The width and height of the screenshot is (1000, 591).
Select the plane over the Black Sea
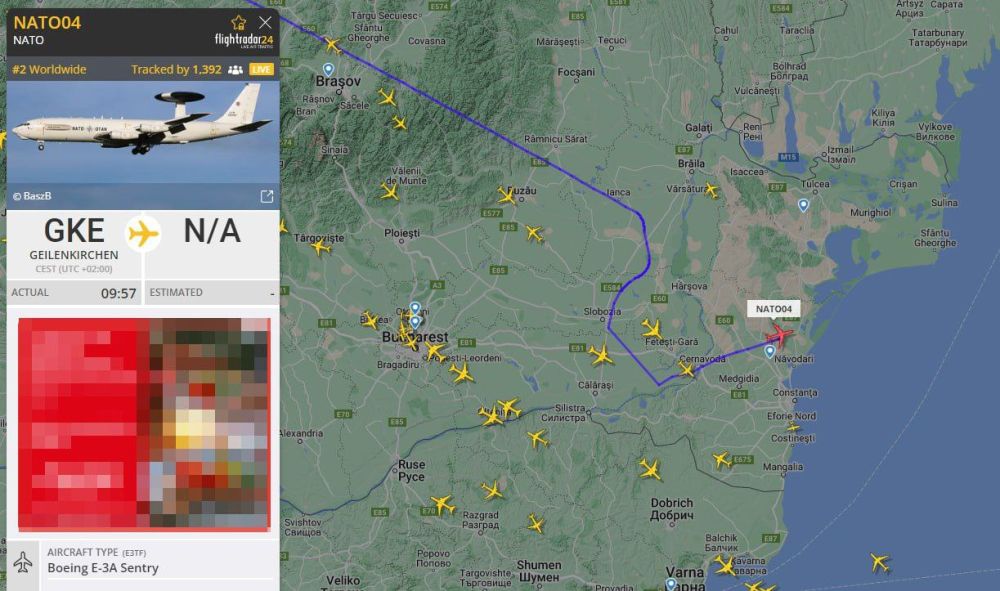(880, 562)
